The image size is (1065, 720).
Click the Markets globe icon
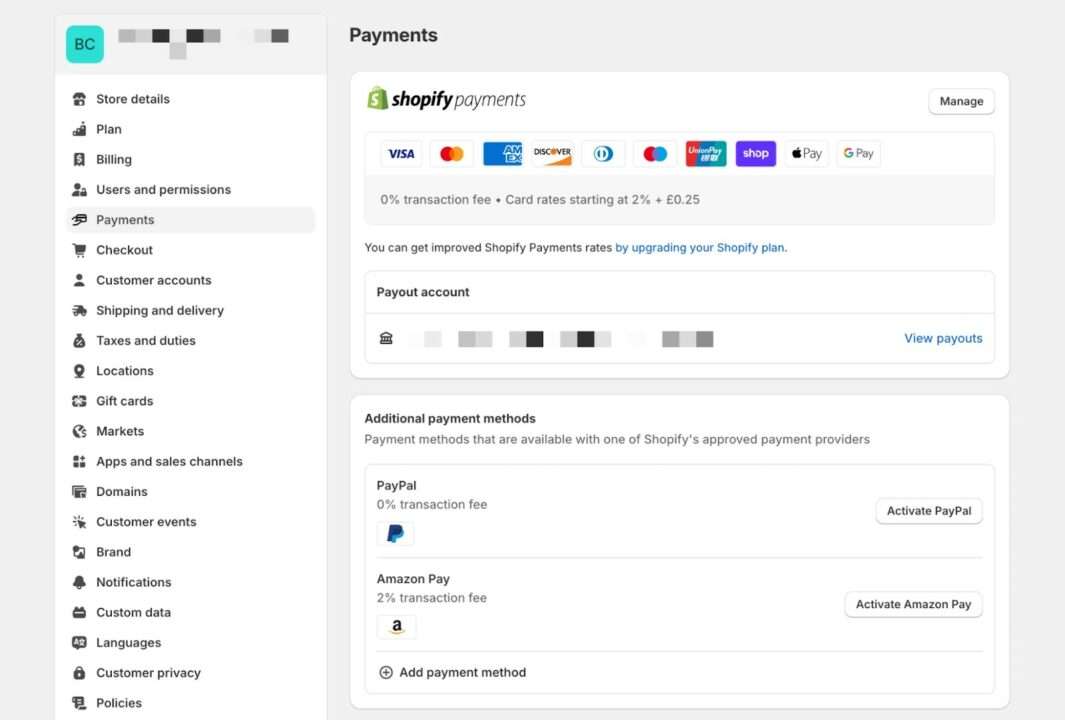pyautogui.click(x=79, y=431)
